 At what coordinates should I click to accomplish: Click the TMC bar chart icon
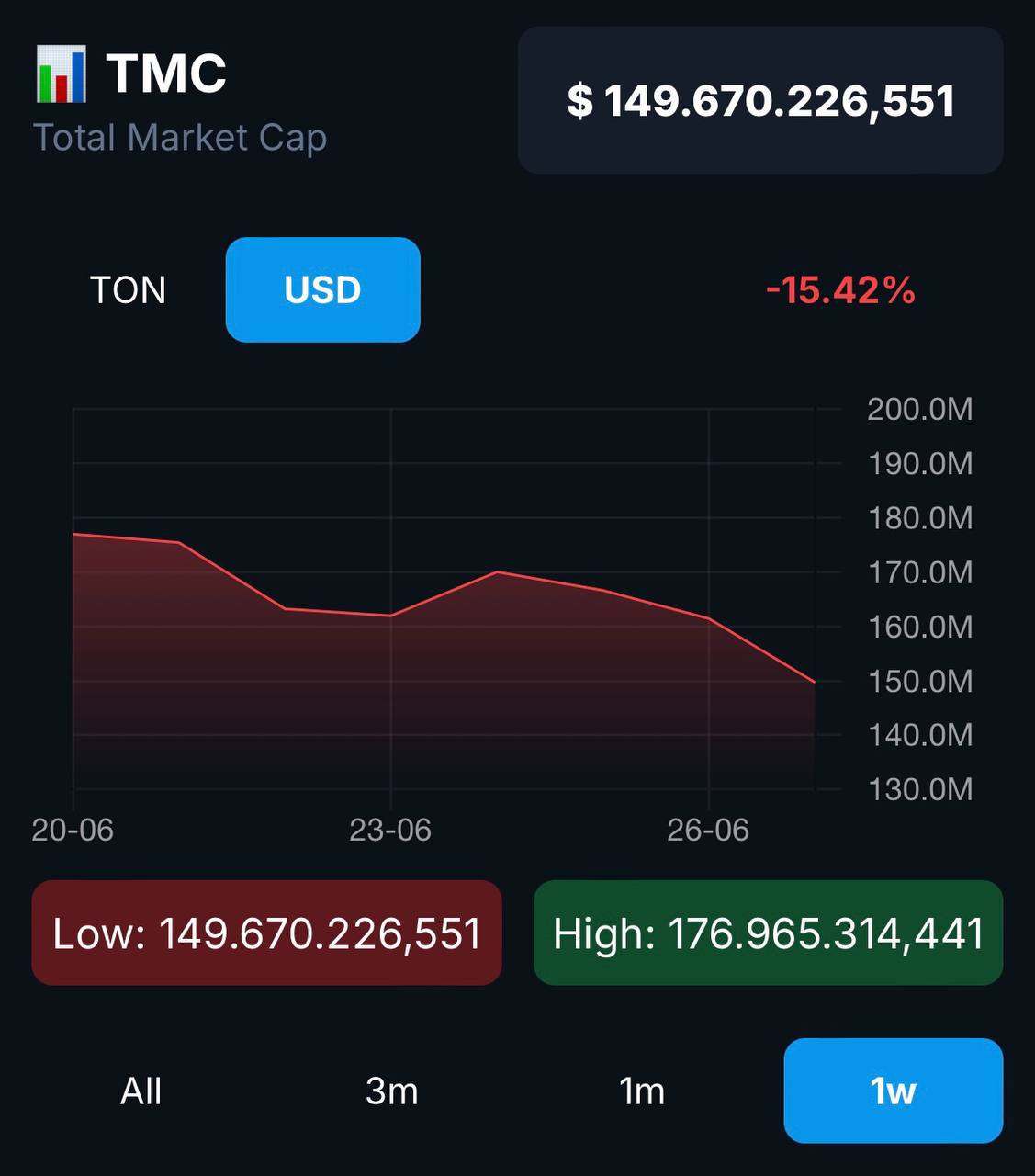pos(62,73)
